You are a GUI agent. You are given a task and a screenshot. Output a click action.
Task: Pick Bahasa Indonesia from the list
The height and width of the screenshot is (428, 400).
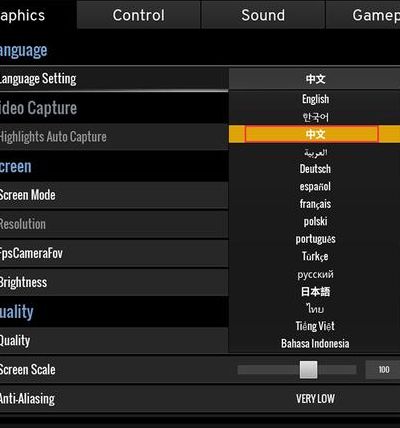315,343
